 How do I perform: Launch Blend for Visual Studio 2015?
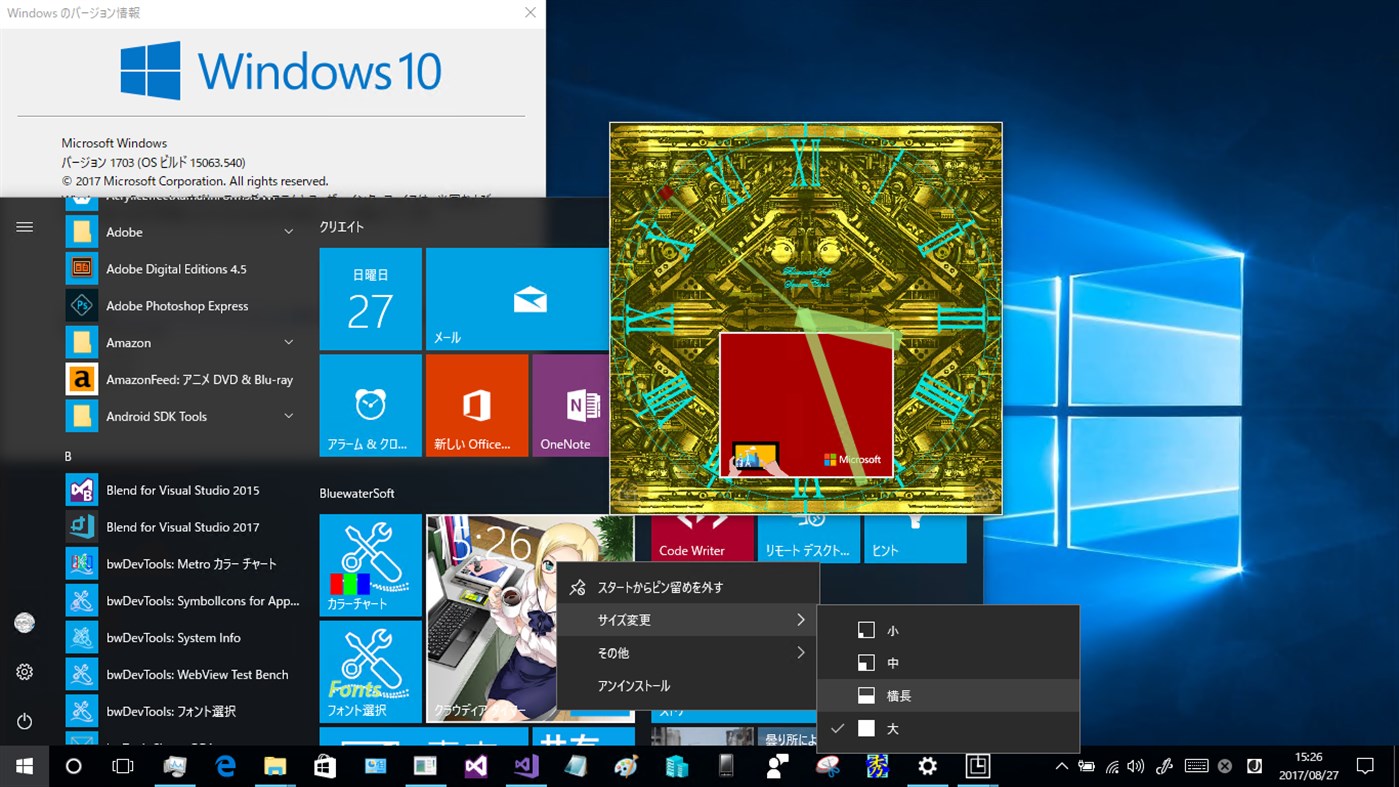tap(182, 490)
